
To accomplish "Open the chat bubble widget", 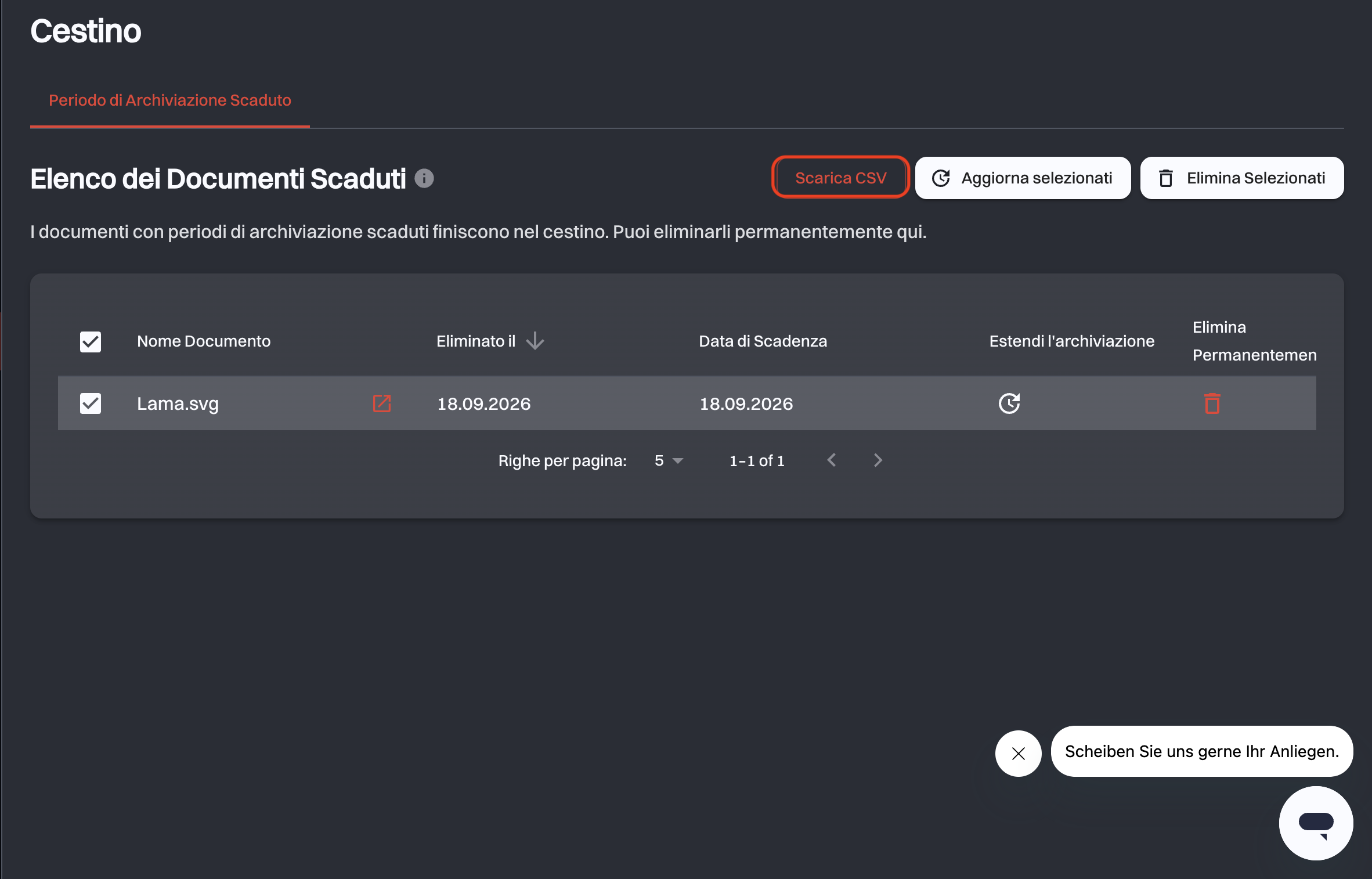I will (1316, 823).
